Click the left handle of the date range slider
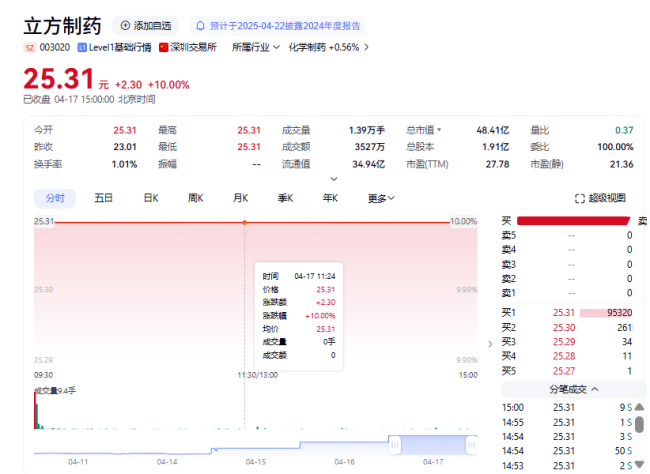 (395, 445)
